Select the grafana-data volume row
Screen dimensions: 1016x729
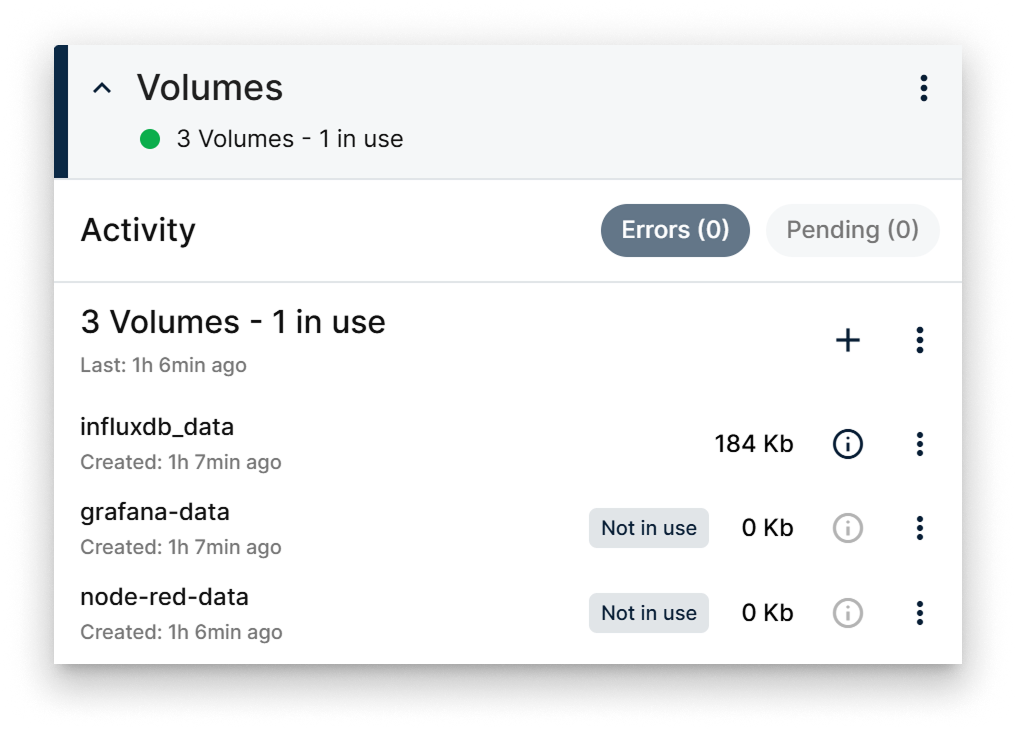pos(155,512)
